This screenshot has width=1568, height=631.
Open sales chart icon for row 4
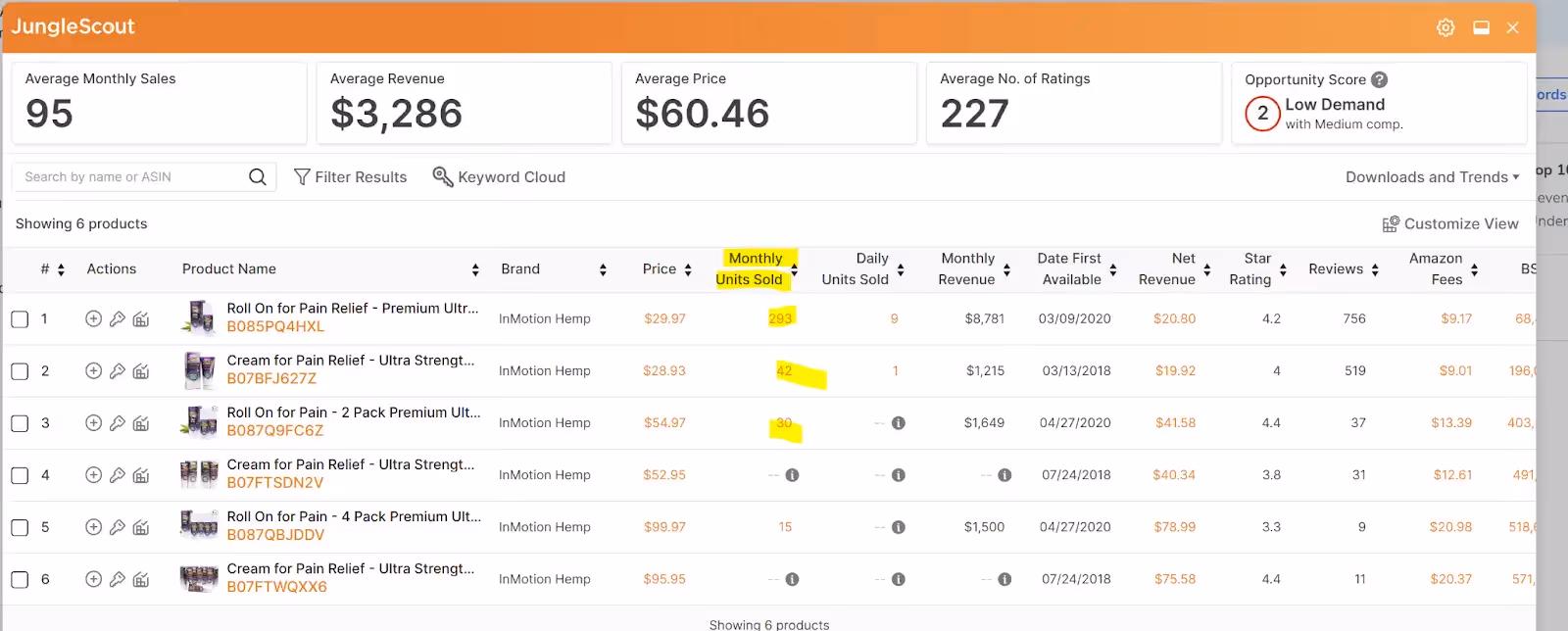141,474
